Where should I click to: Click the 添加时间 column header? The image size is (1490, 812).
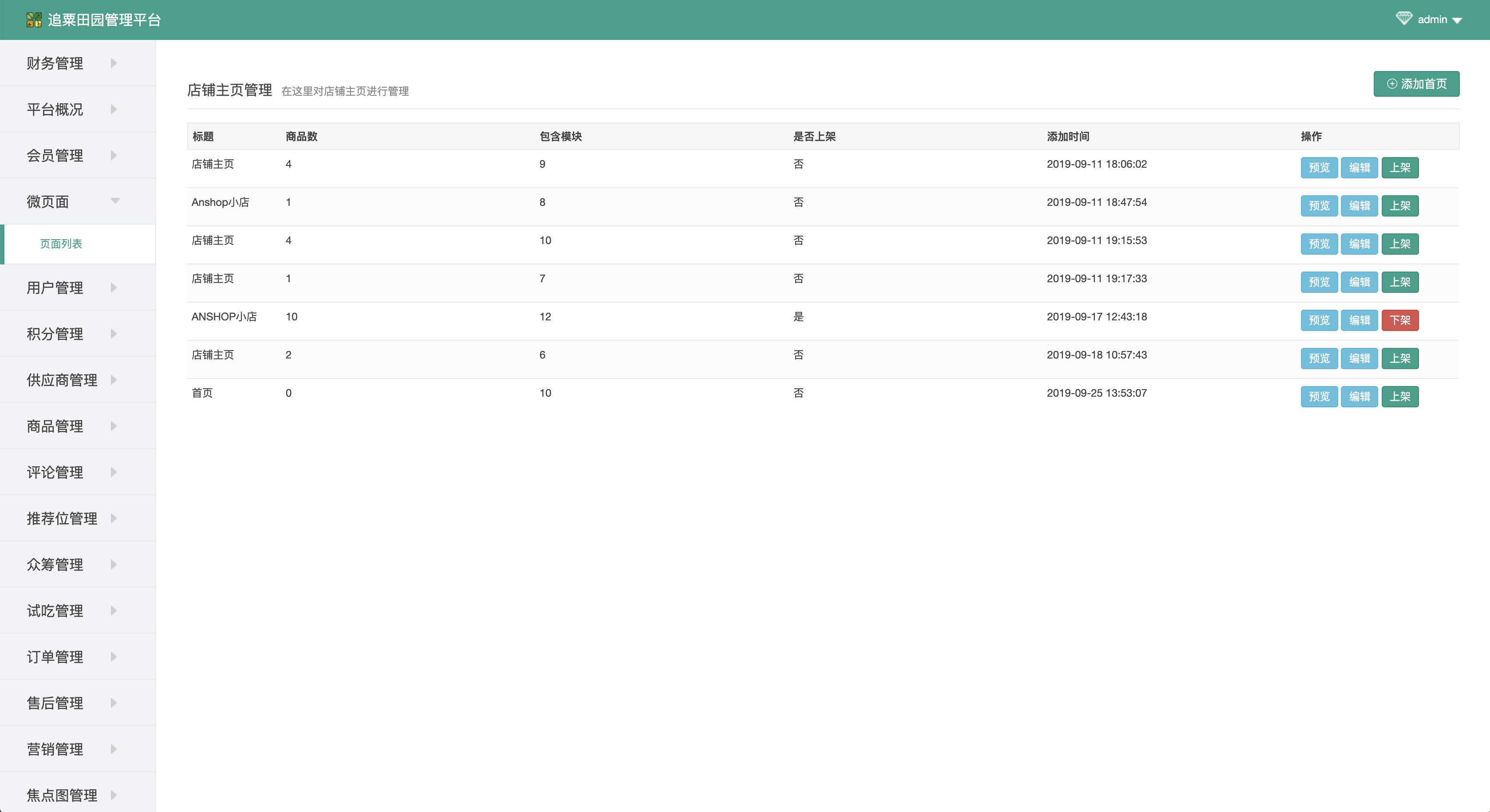coord(1068,137)
